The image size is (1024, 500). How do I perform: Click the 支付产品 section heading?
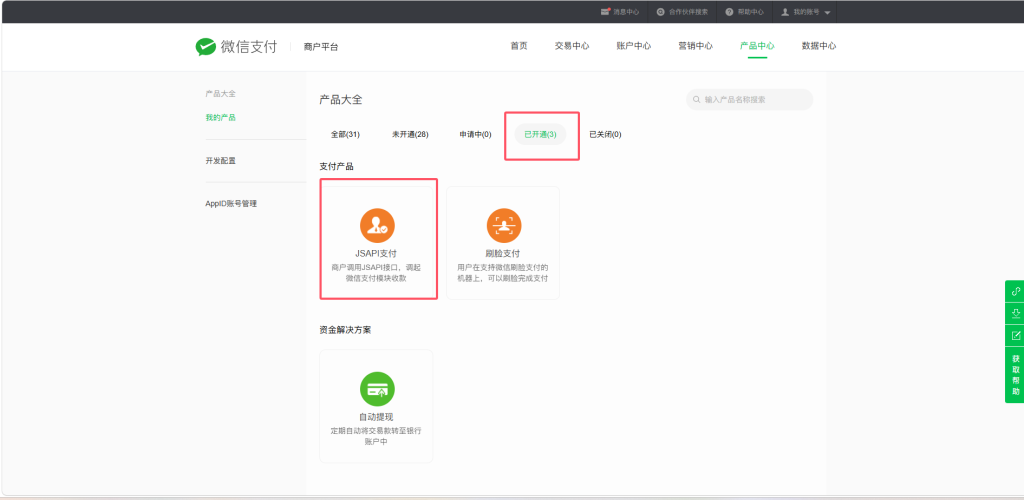pos(336,167)
